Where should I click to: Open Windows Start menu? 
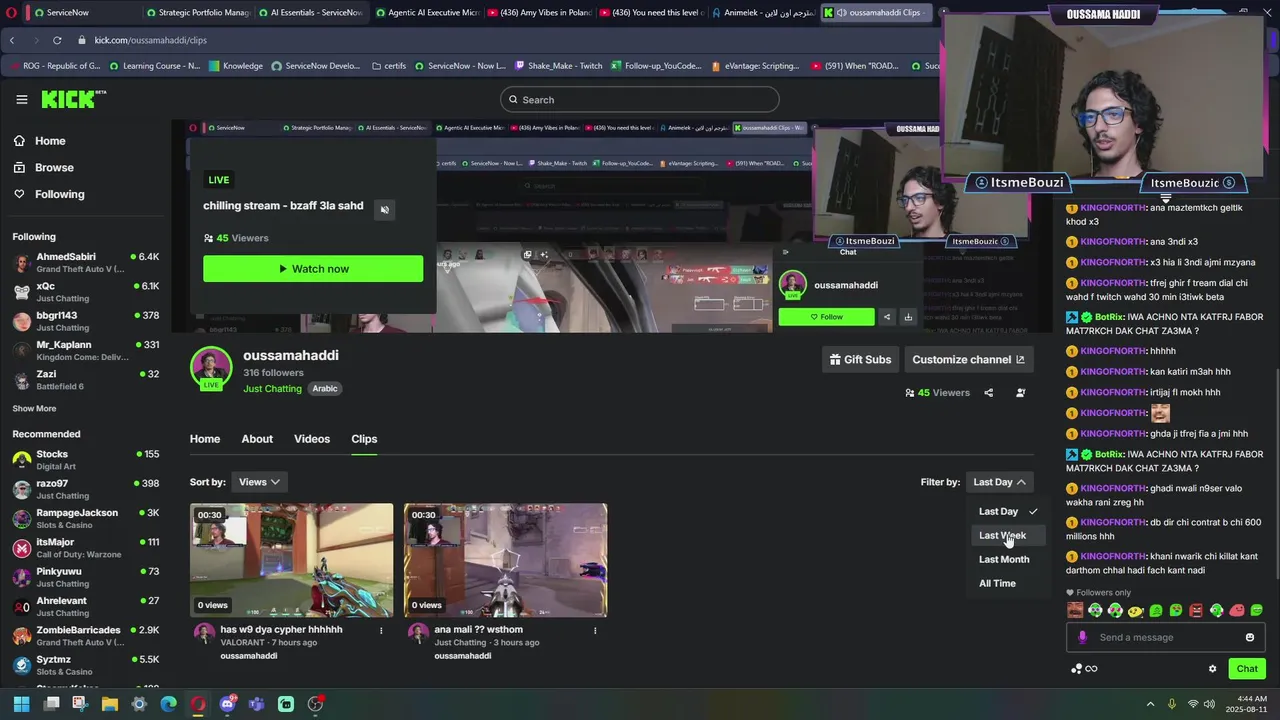click(21, 704)
